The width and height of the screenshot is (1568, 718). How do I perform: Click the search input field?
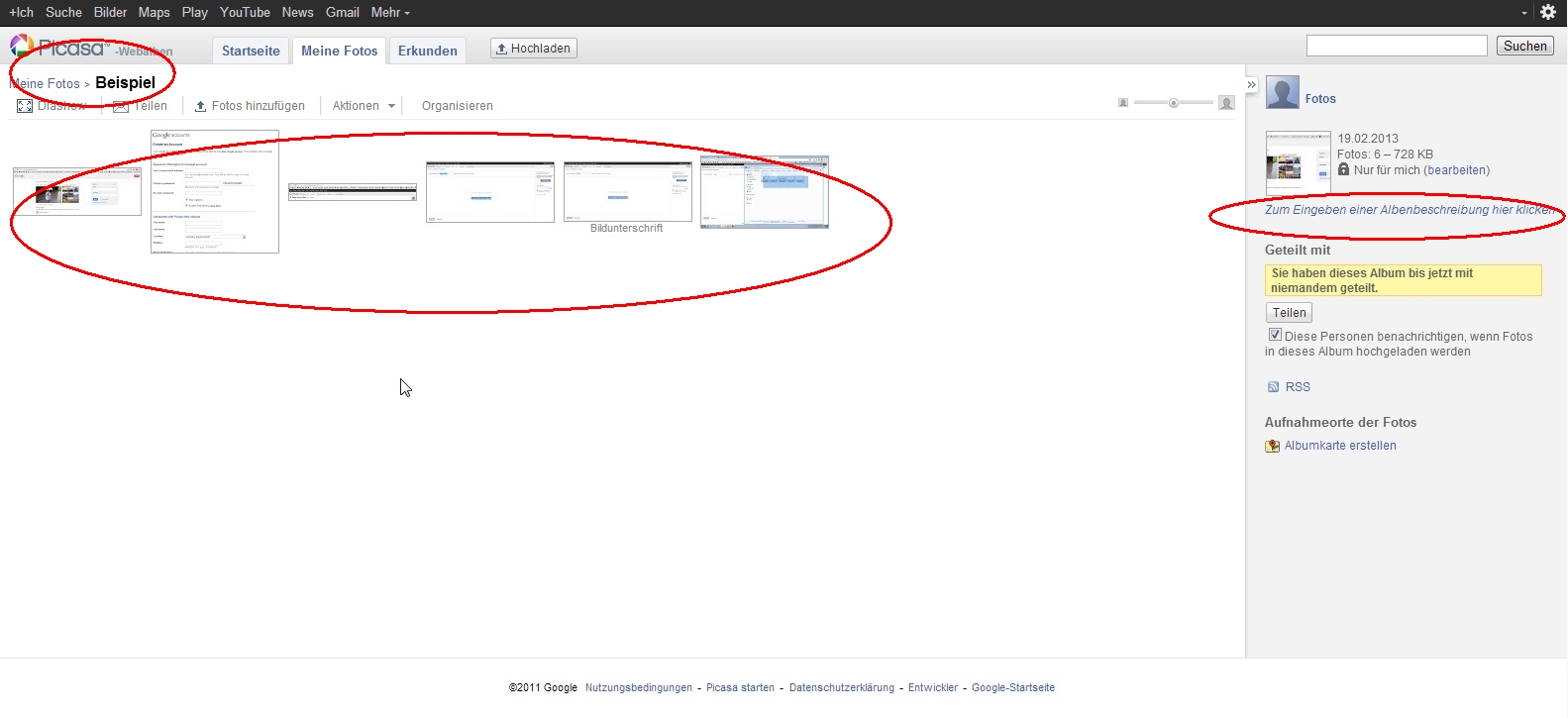click(x=1397, y=46)
